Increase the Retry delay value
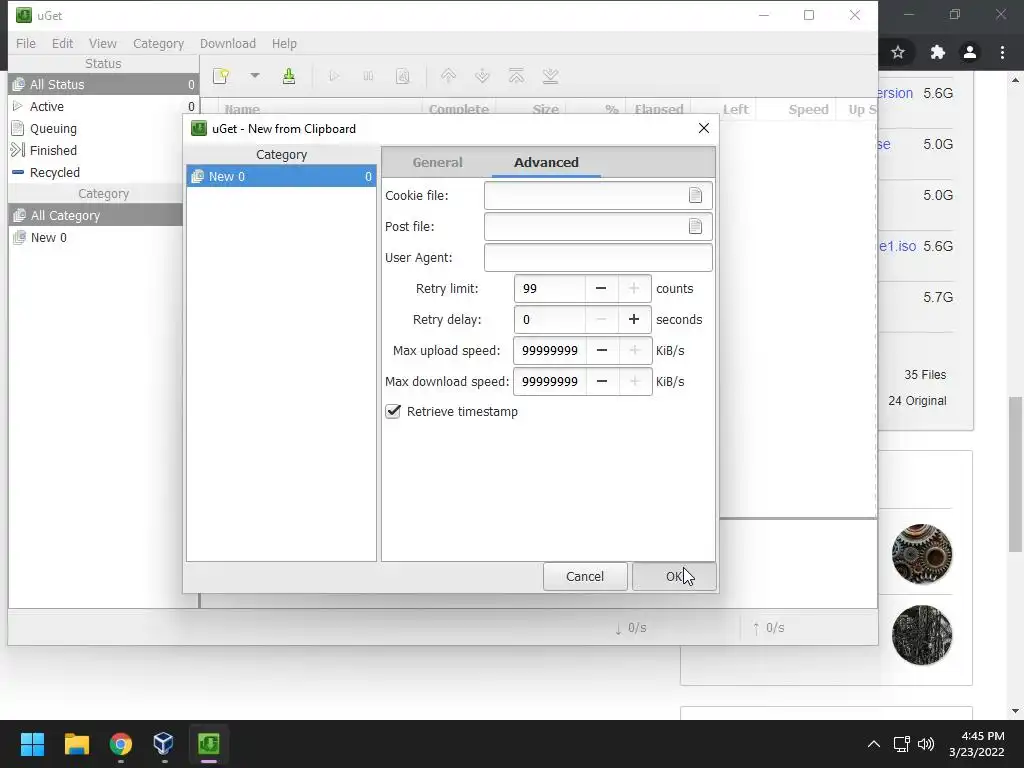Image resolution: width=1024 pixels, height=768 pixels. pyautogui.click(x=633, y=319)
